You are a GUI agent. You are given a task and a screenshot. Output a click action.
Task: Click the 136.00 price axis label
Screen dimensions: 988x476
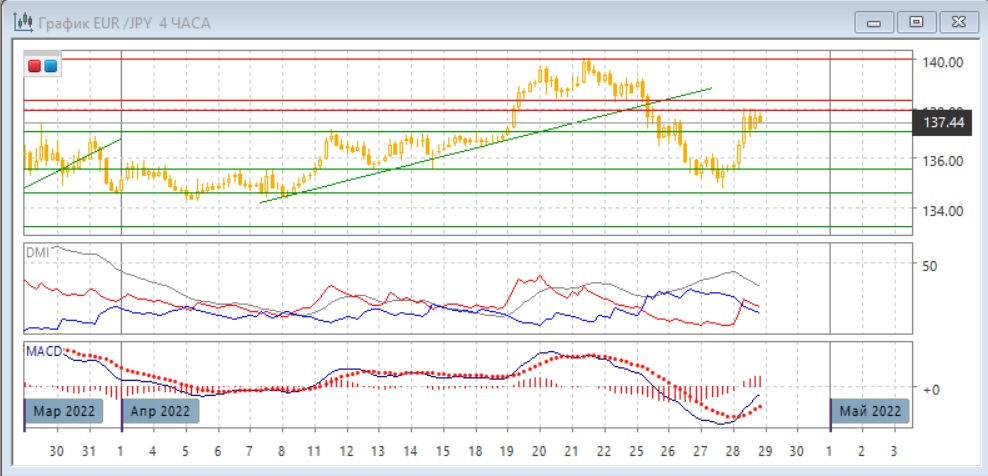click(x=942, y=161)
